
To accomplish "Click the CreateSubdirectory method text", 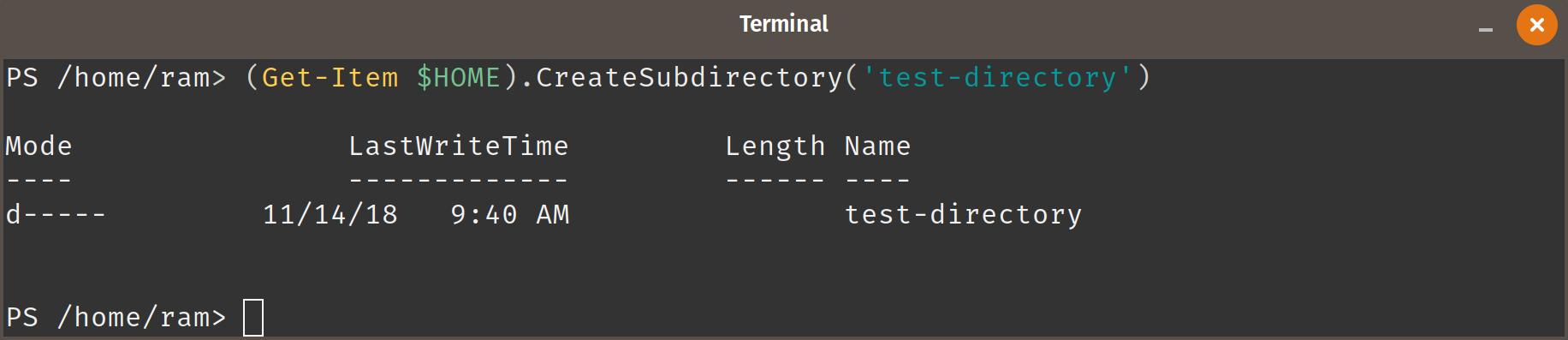I will [x=690, y=78].
